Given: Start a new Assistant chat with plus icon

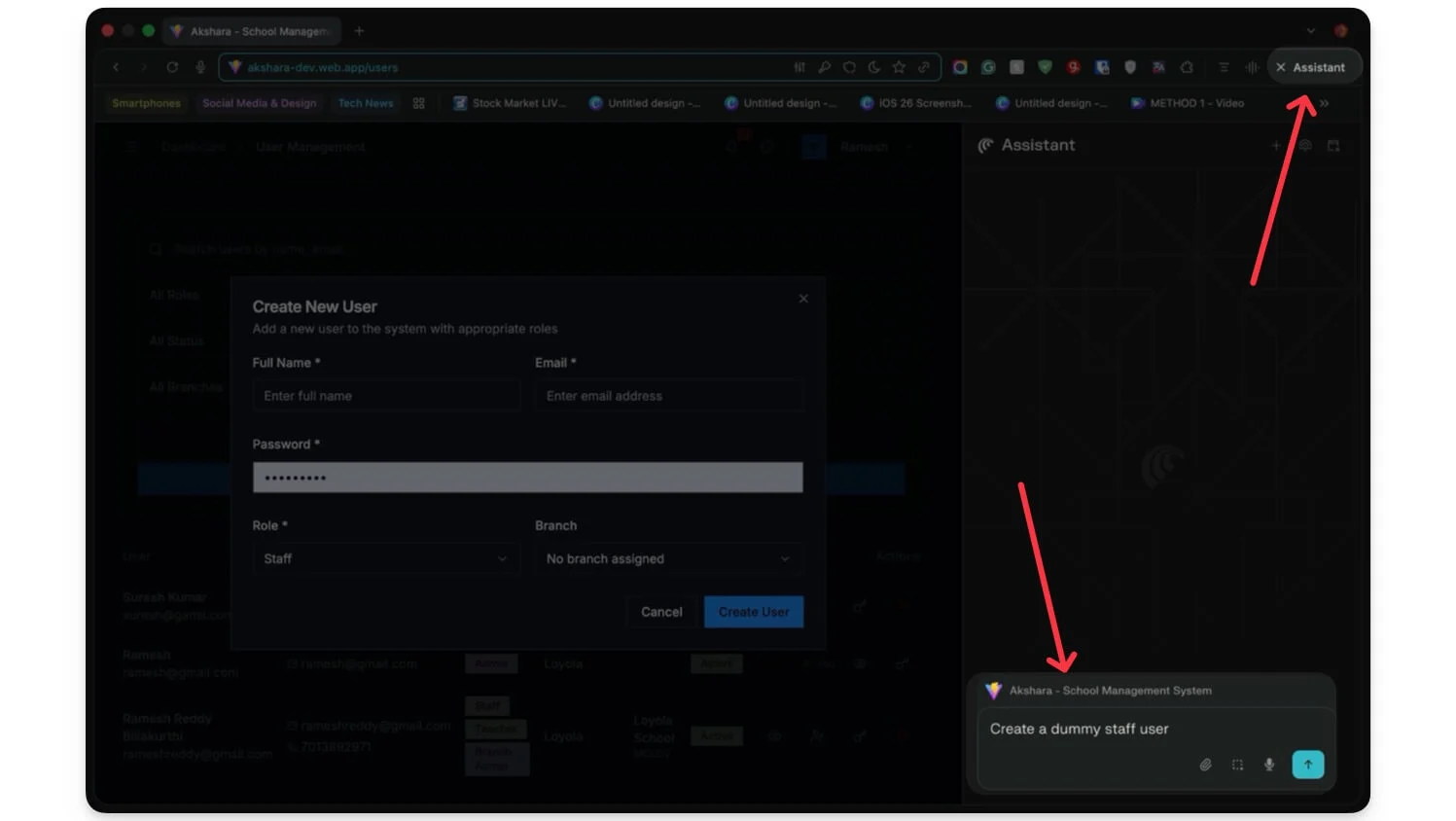Looking at the screenshot, I should (x=1275, y=146).
